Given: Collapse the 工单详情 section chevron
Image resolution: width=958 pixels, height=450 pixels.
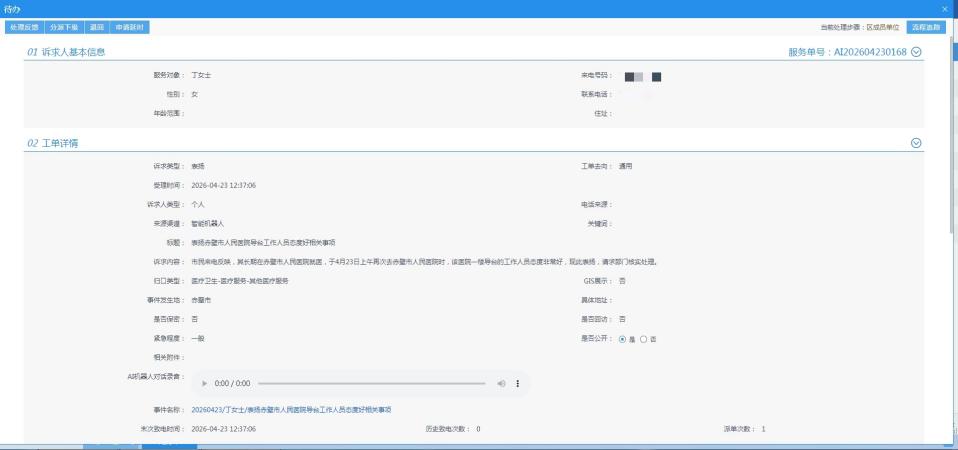Looking at the screenshot, I should coord(916,143).
